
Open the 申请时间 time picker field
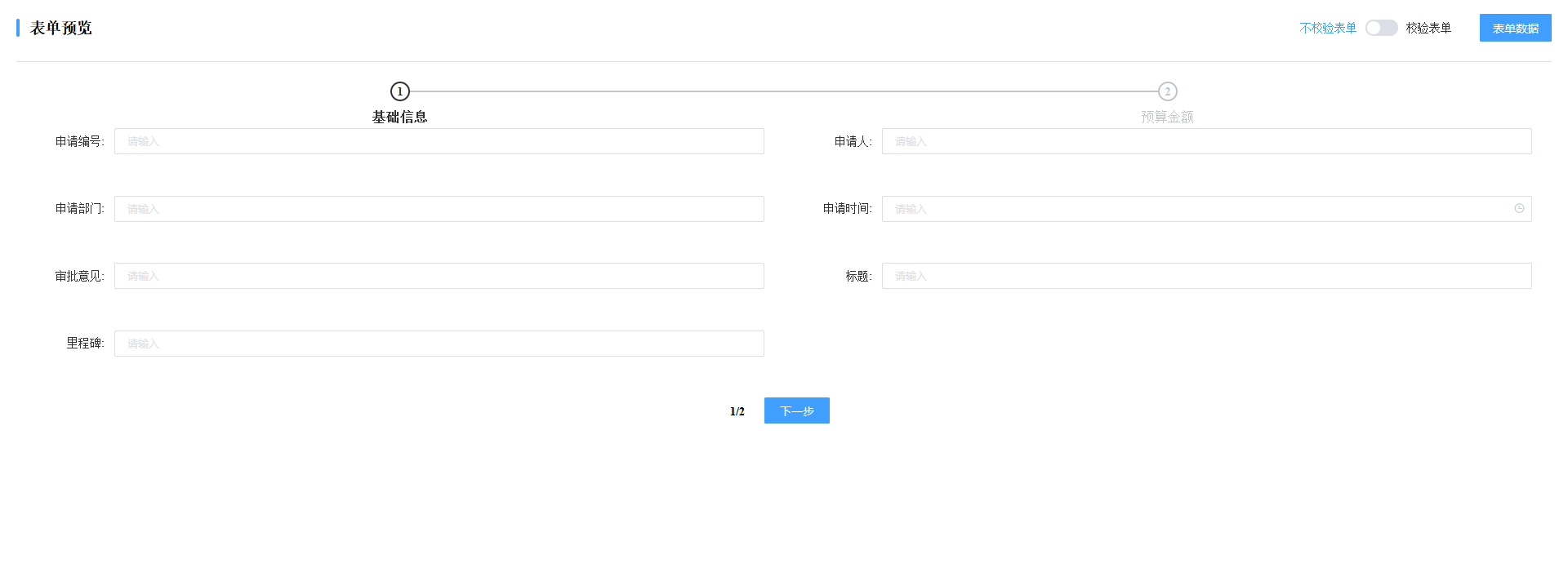pyautogui.click(x=1207, y=209)
